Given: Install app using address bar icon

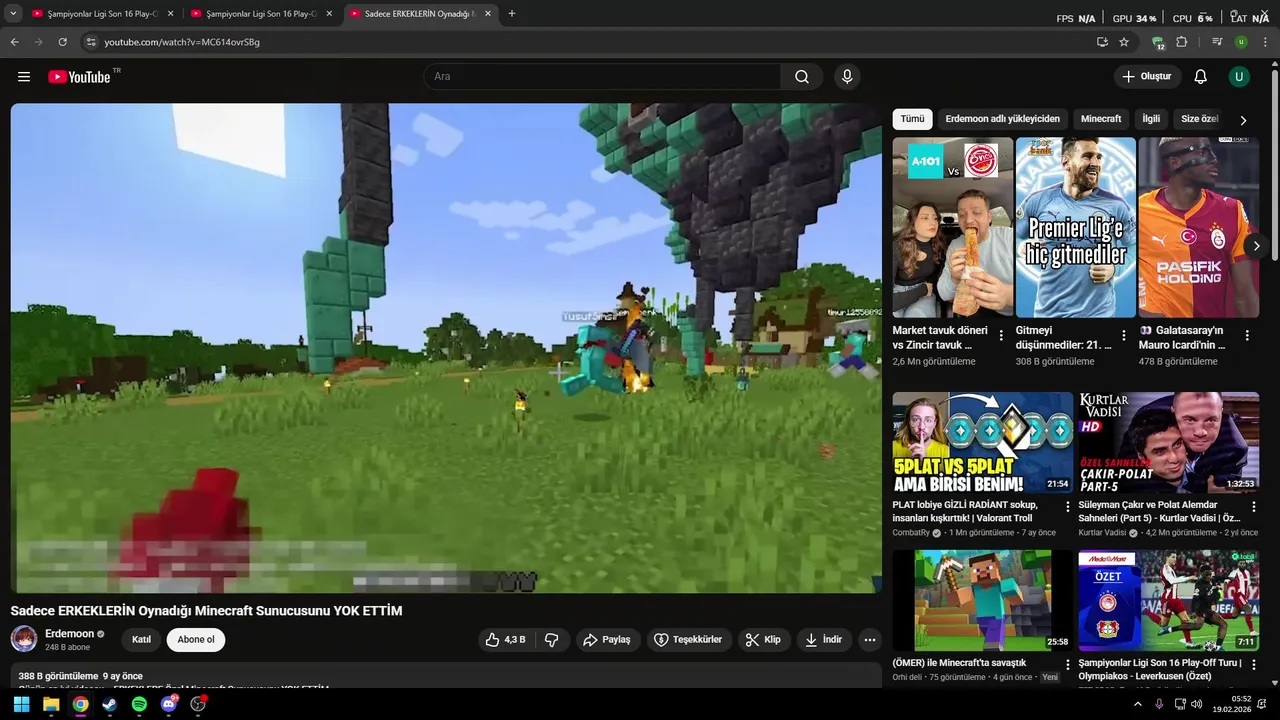Looking at the screenshot, I should point(1102,42).
